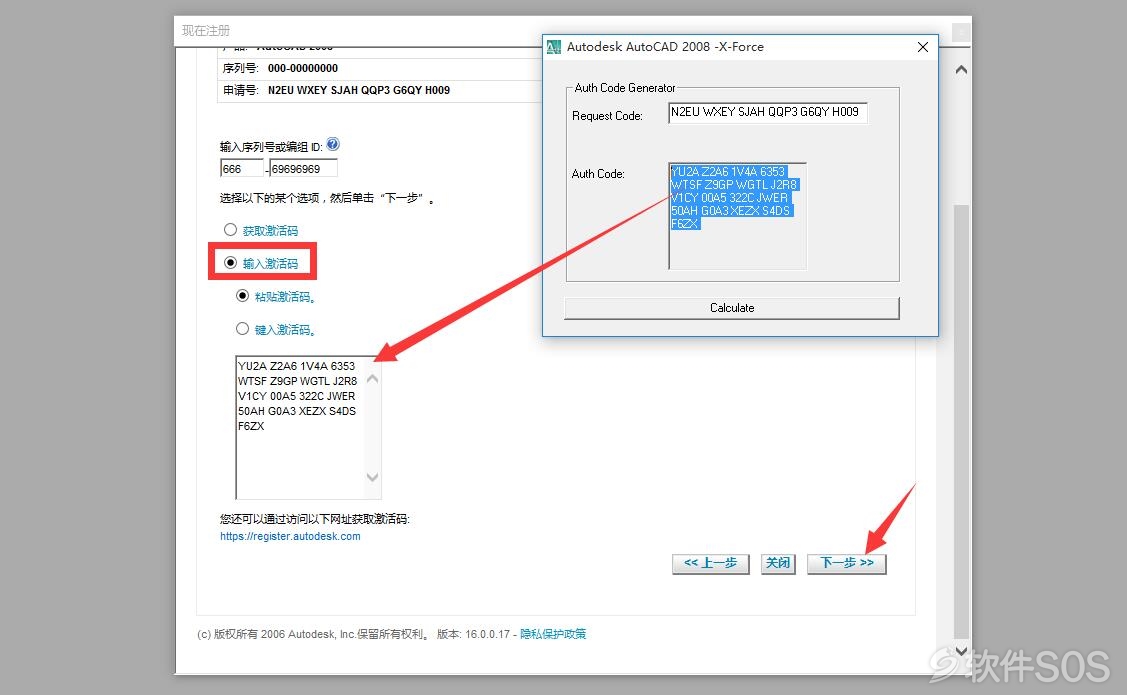The image size is (1127, 695).
Task: Click the registration window scrollbar down arrow
Action: coord(961,651)
